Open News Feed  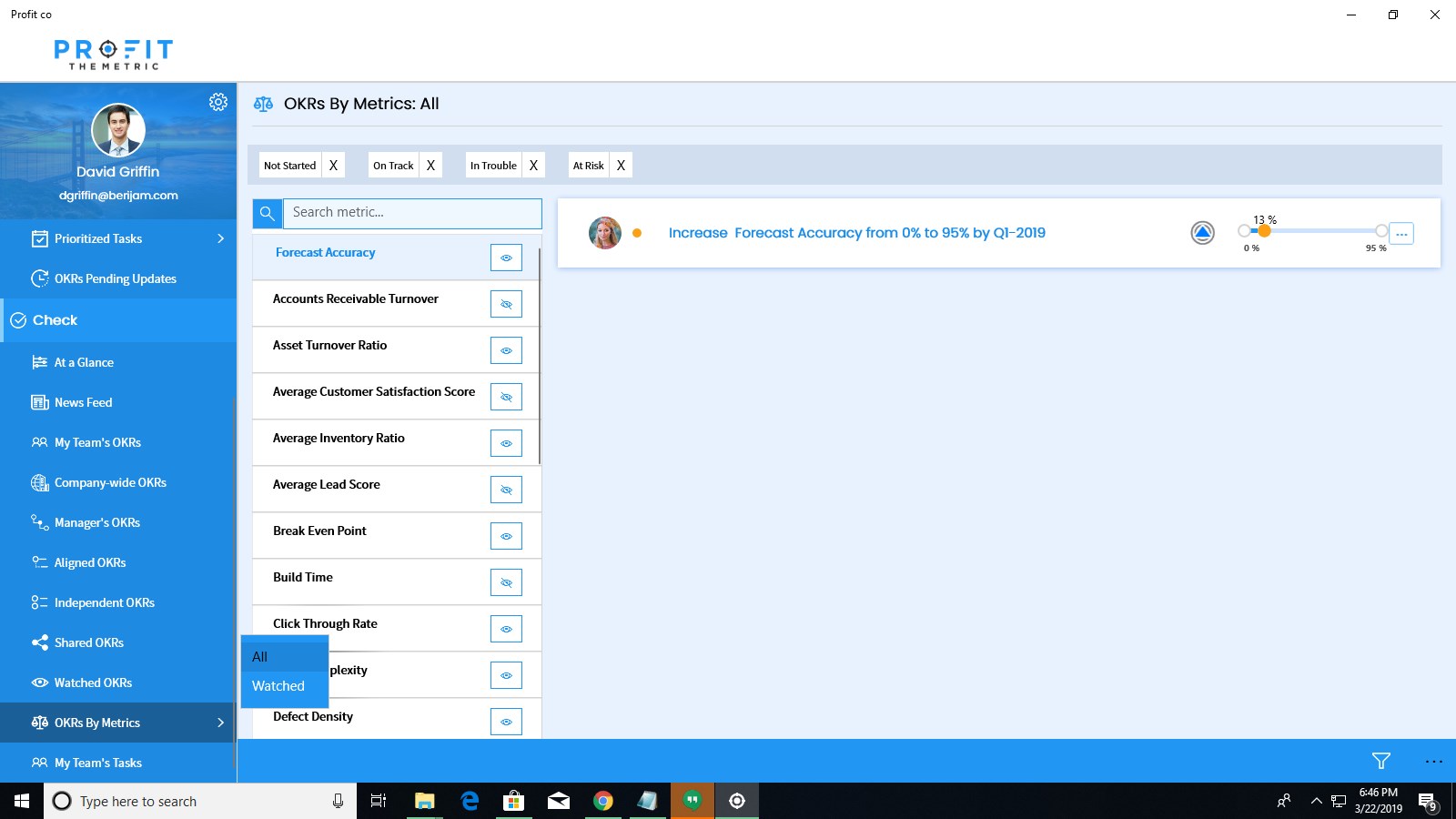point(118,402)
